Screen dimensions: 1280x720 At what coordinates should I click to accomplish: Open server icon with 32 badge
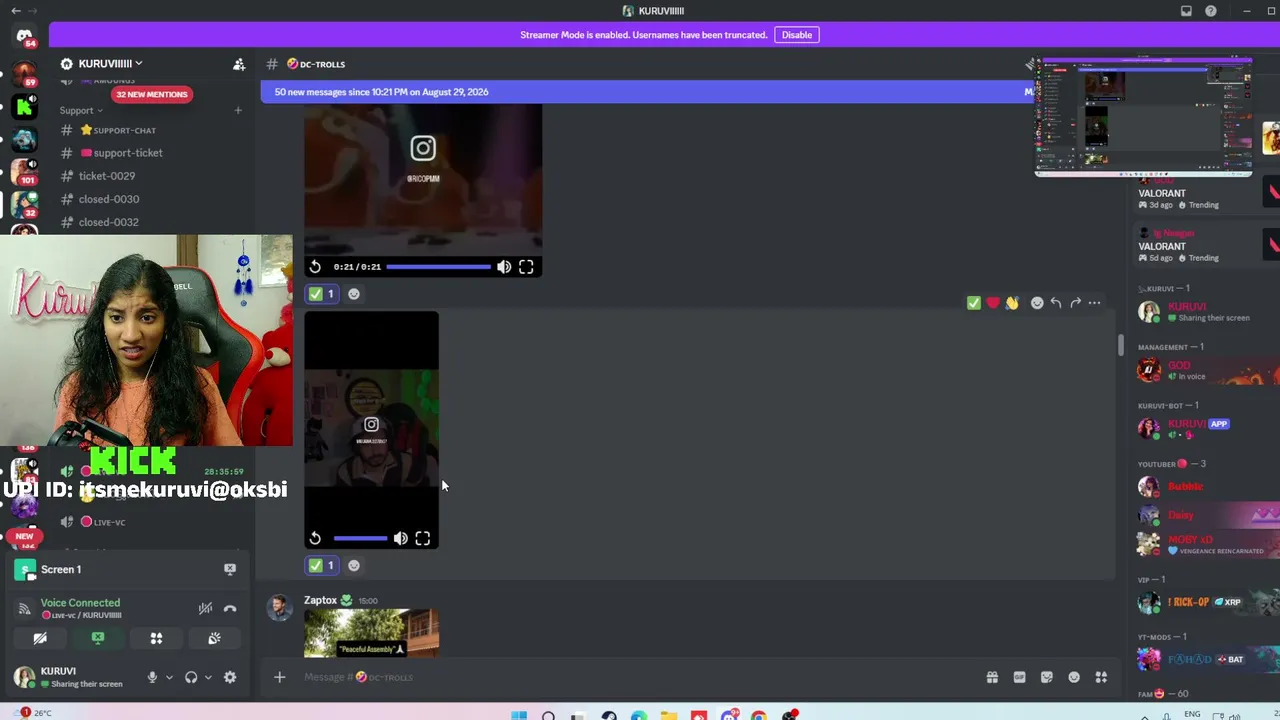coord(24,204)
